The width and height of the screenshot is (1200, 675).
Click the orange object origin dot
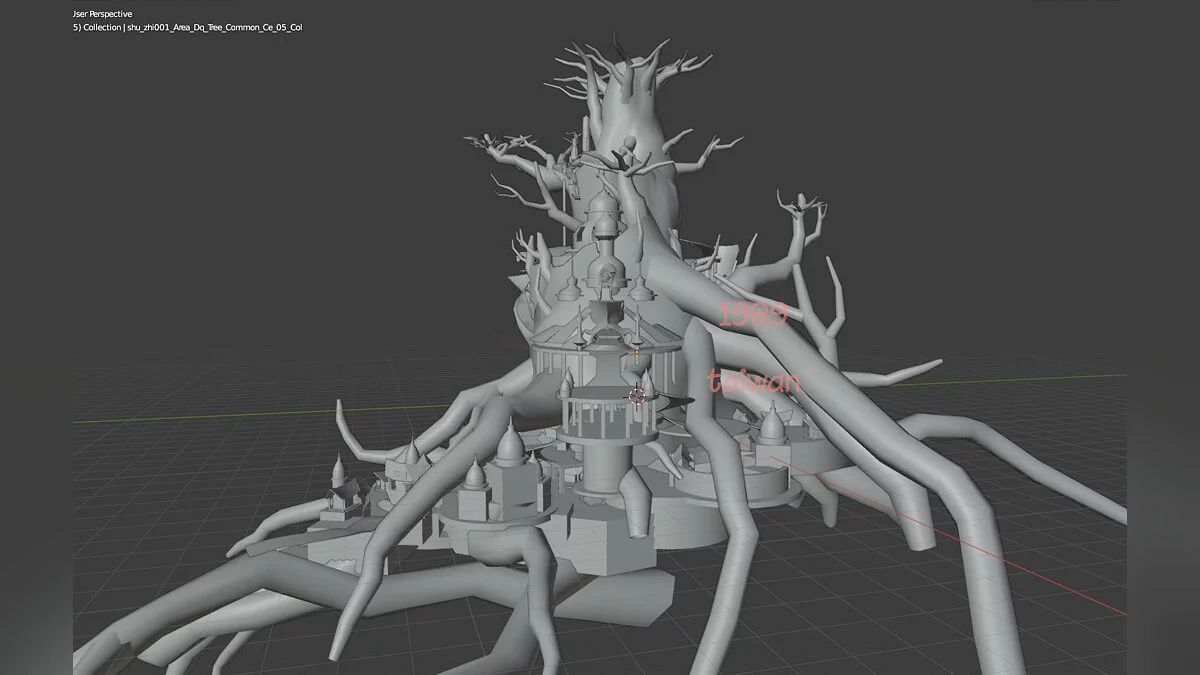pos(637,351)
